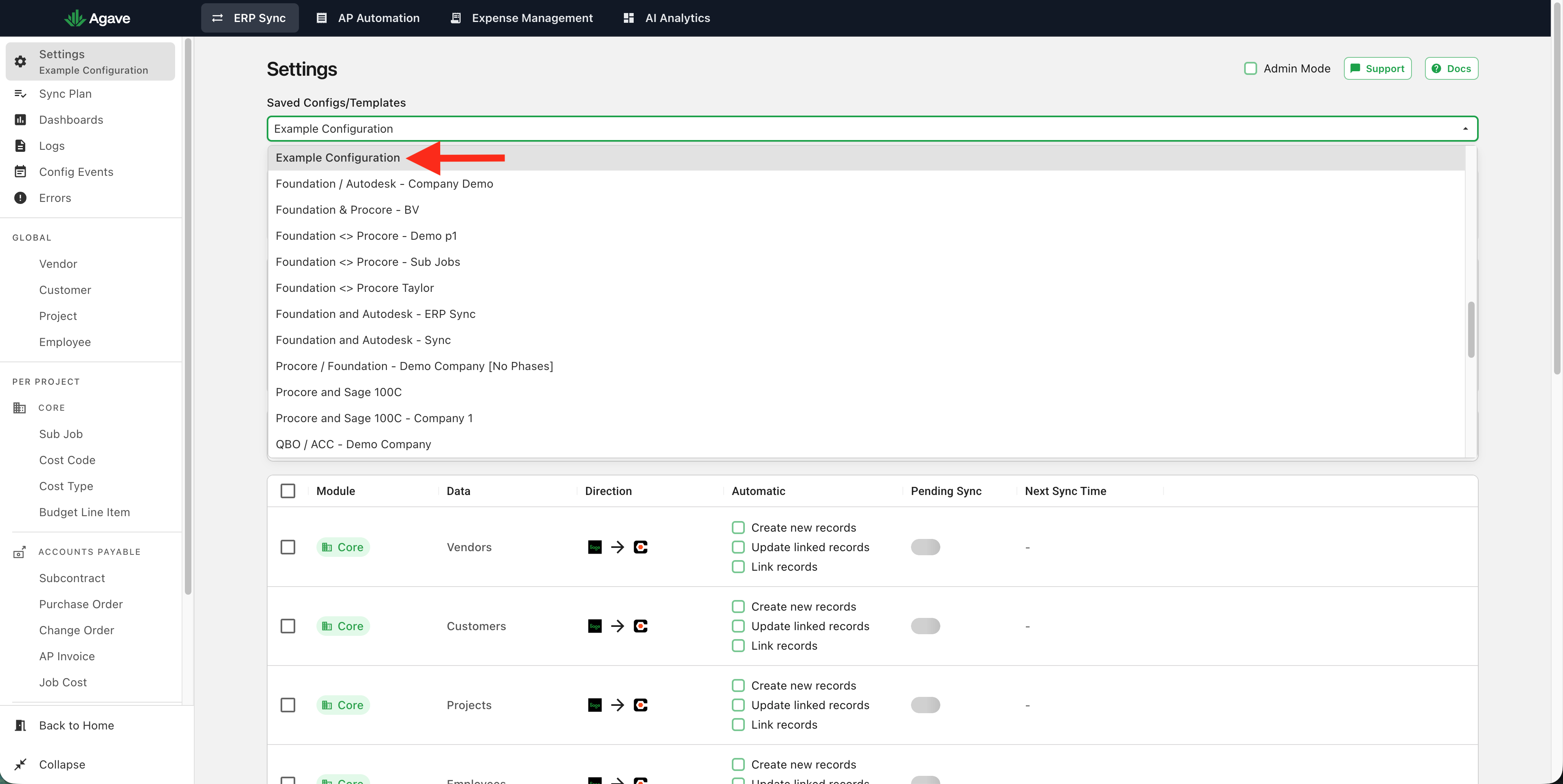Click the Collapse sidebar arrows icon
This screenshot has width=1563, height=784.
(20, 764)
